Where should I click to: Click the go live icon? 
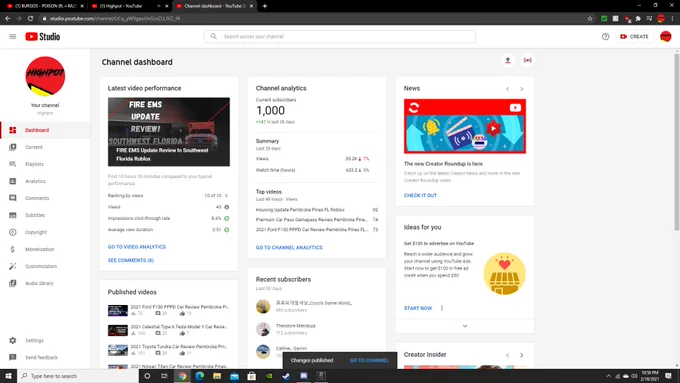[x=527, y=60]
